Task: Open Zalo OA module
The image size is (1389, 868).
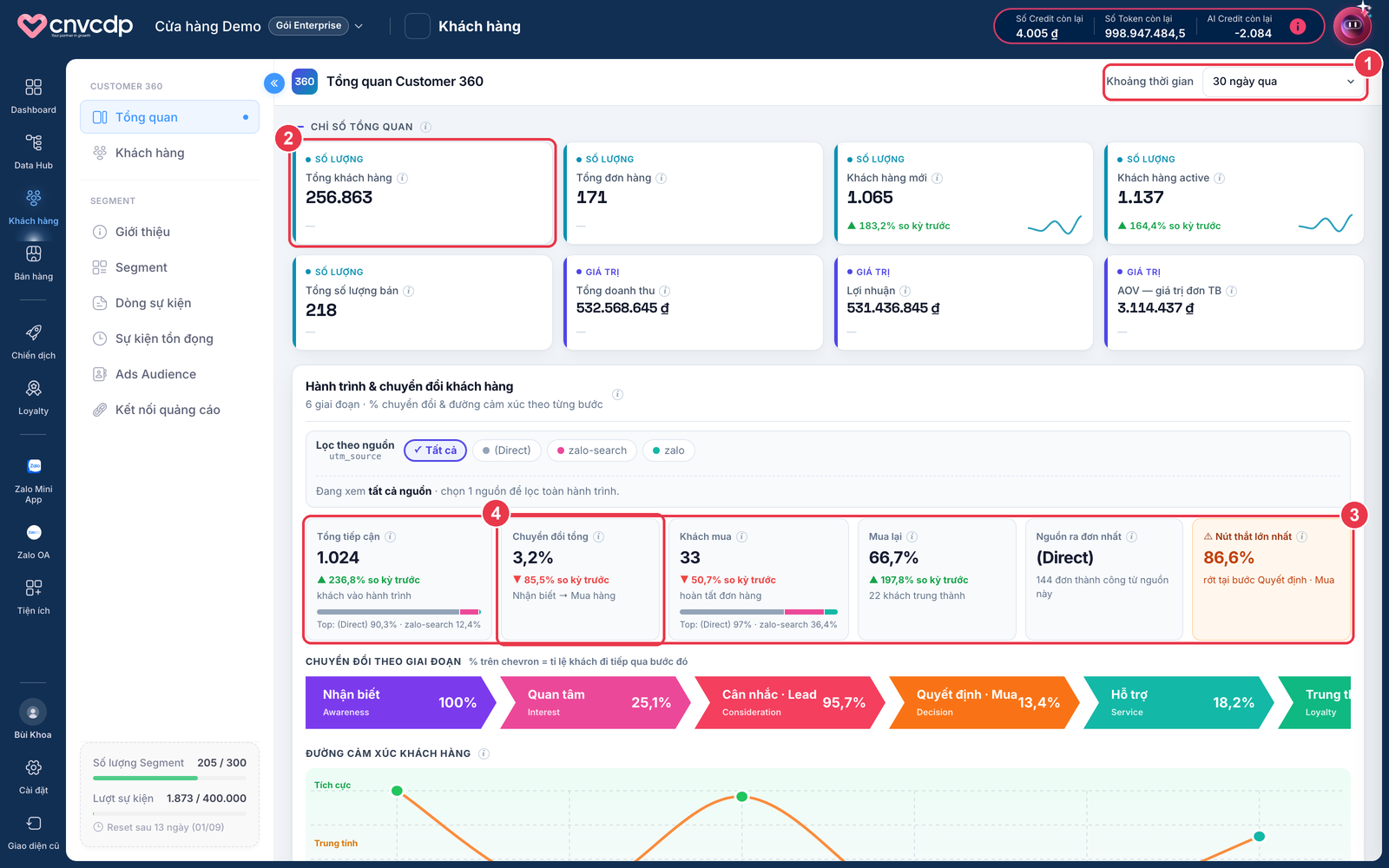Action: (33, 541)
